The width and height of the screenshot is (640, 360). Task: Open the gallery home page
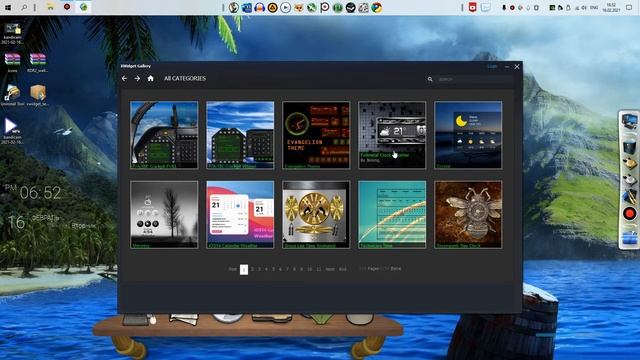pos(151,78)
